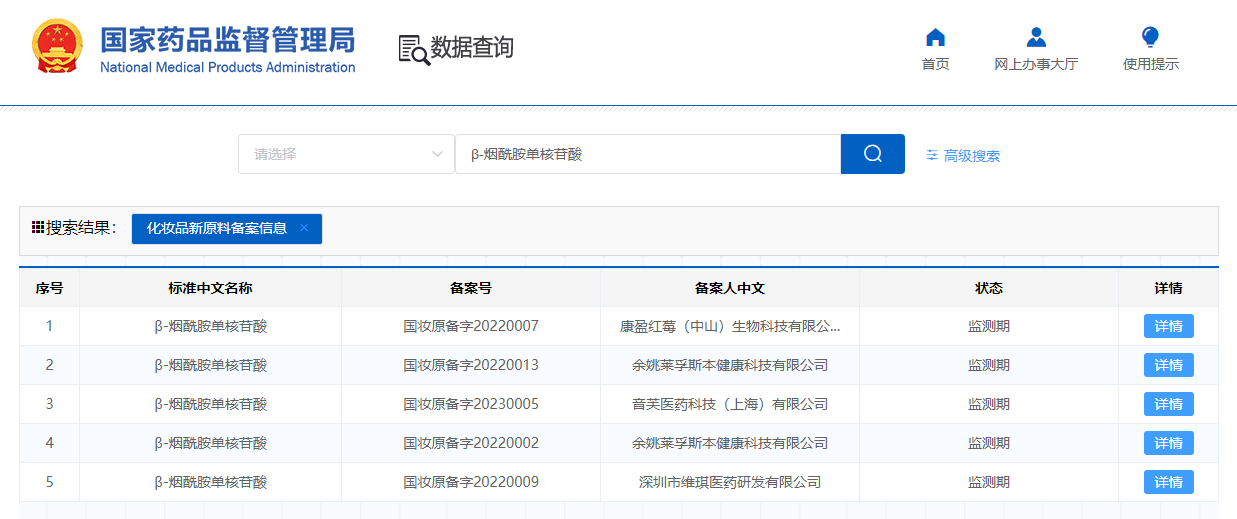The height and width of the screenshot is (519, 1237).
Task: Click 音芙医药科技（上海）有限公司 cell
Action: tap(730, 404)
